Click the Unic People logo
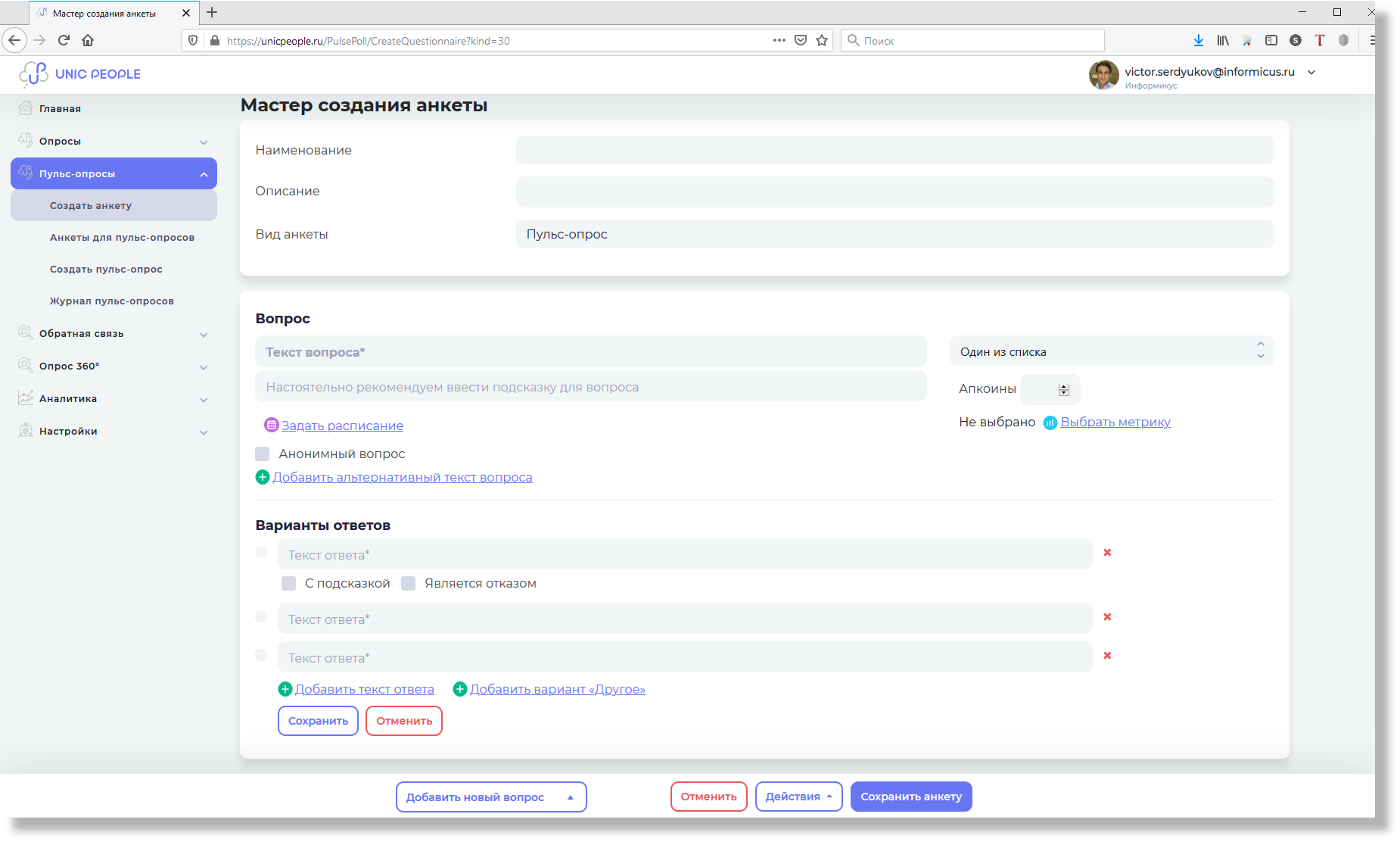The width and height of the screenshot is (1400, 842). tap(80, 74)
